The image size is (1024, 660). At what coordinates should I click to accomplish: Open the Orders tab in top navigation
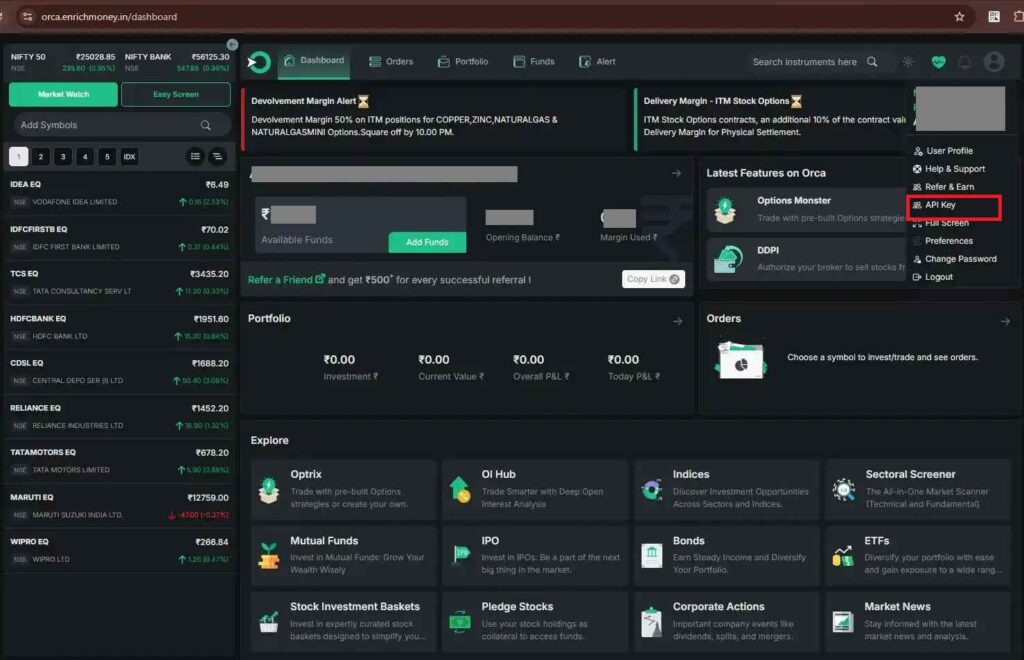tap(391, 61)
